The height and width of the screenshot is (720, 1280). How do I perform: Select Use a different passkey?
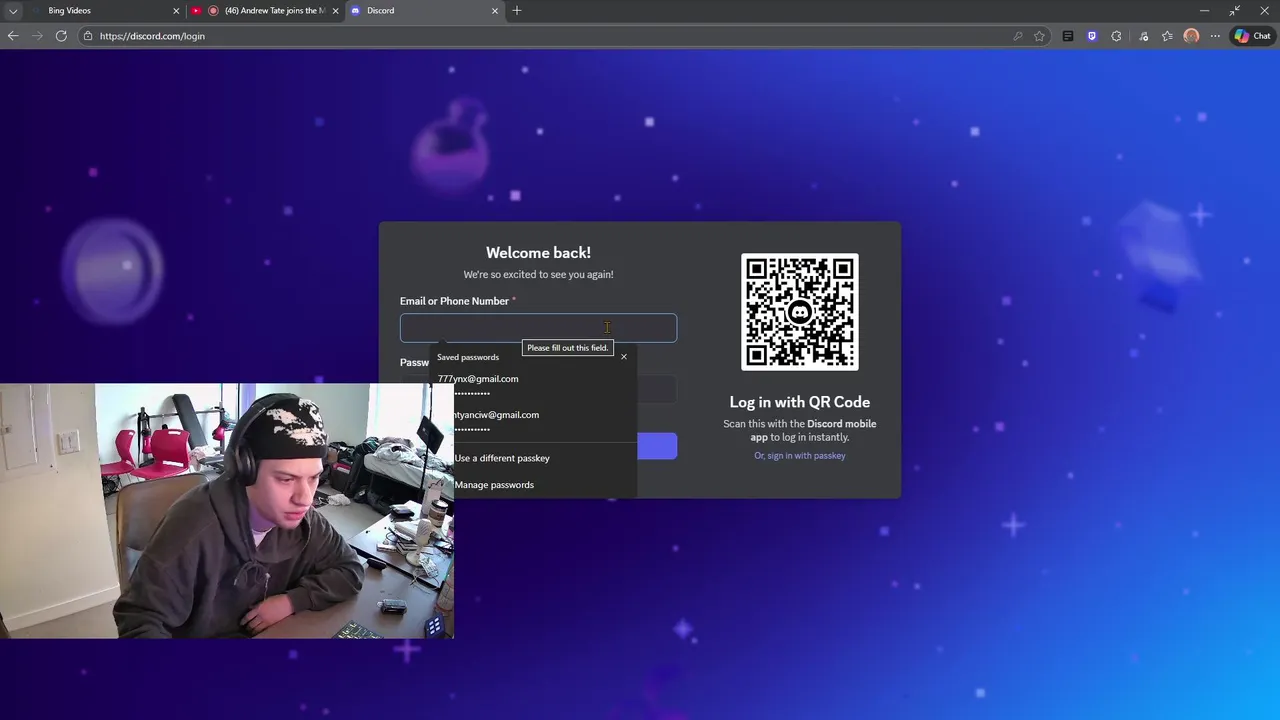tap(502, 458)
